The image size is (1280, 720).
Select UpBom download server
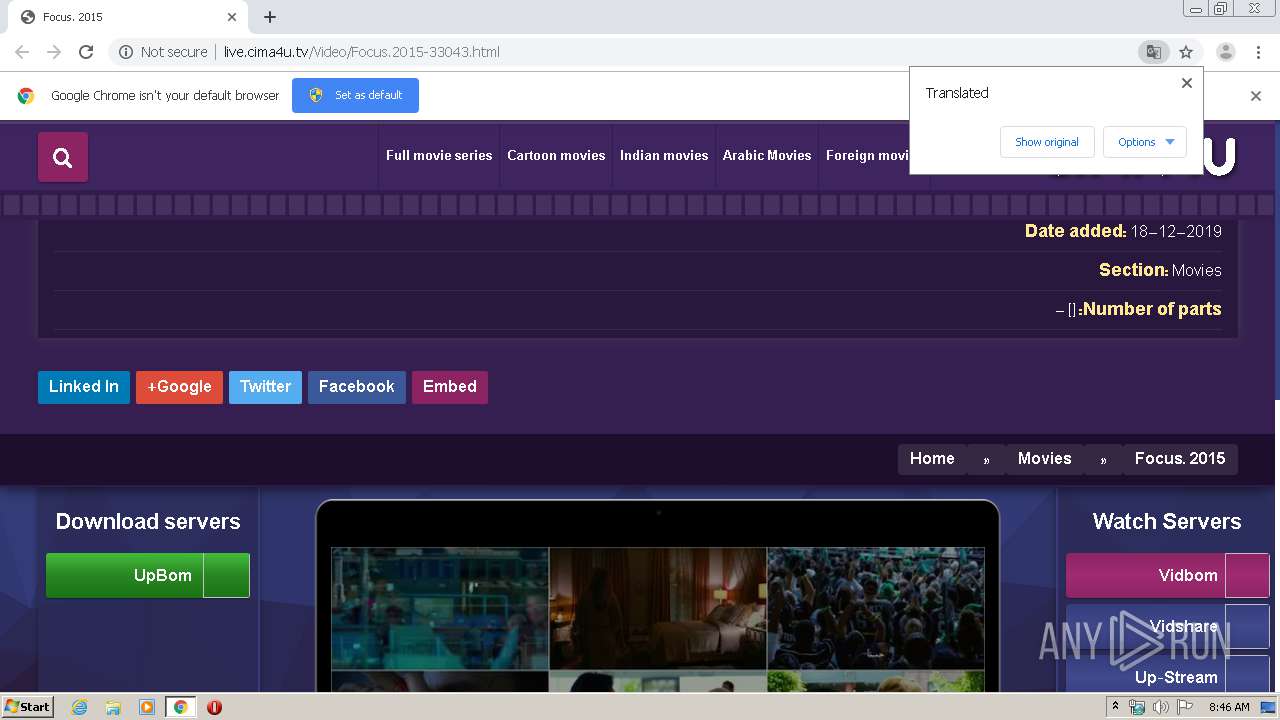(148, 576)
